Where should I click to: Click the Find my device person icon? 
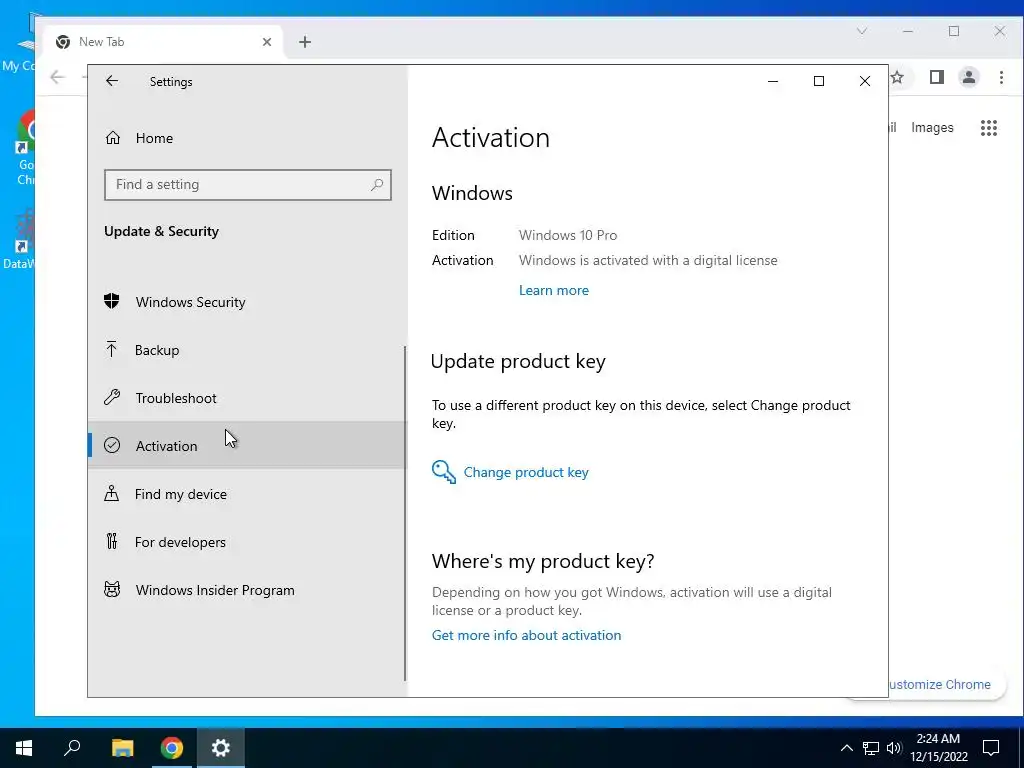click(112, 493)
